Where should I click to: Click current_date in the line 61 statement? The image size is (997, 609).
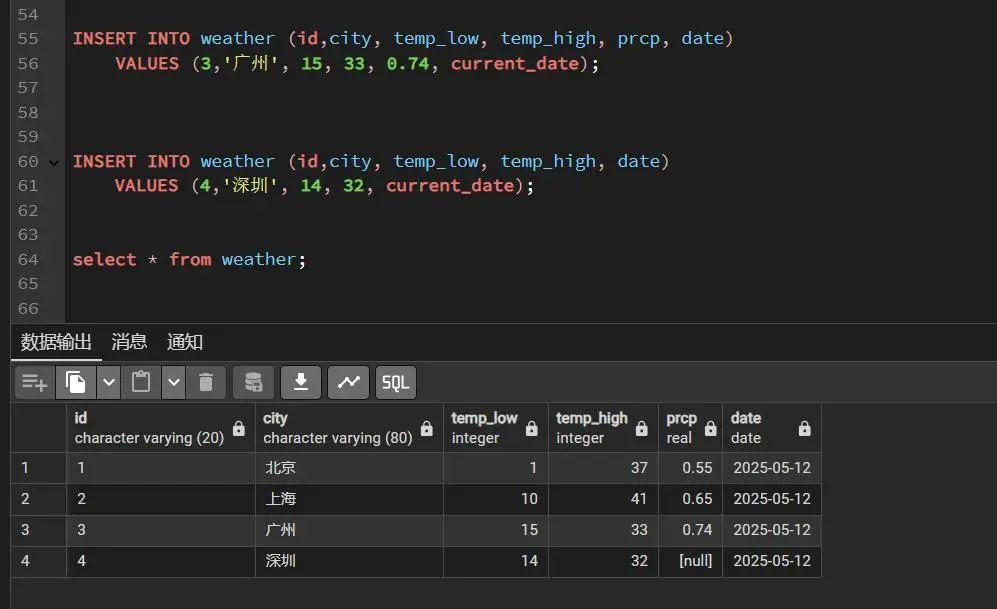pyautogui.click(x=450, y=186)
